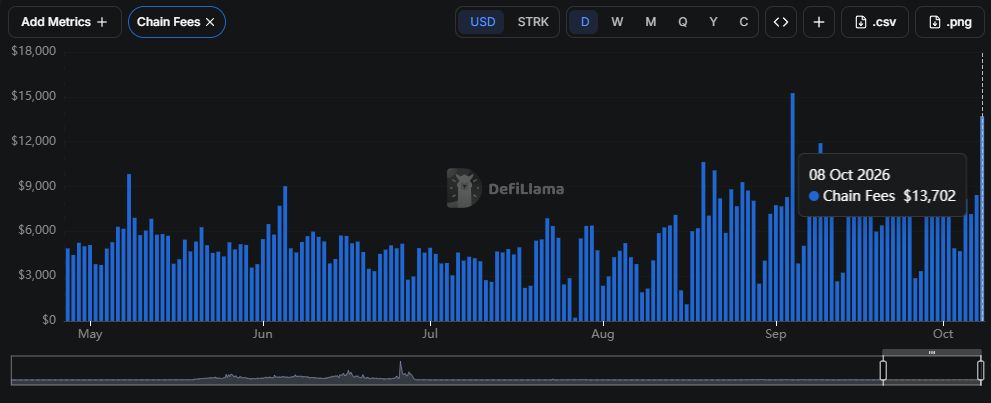Select the quarterly Q interval

click(x=683, y=22)
